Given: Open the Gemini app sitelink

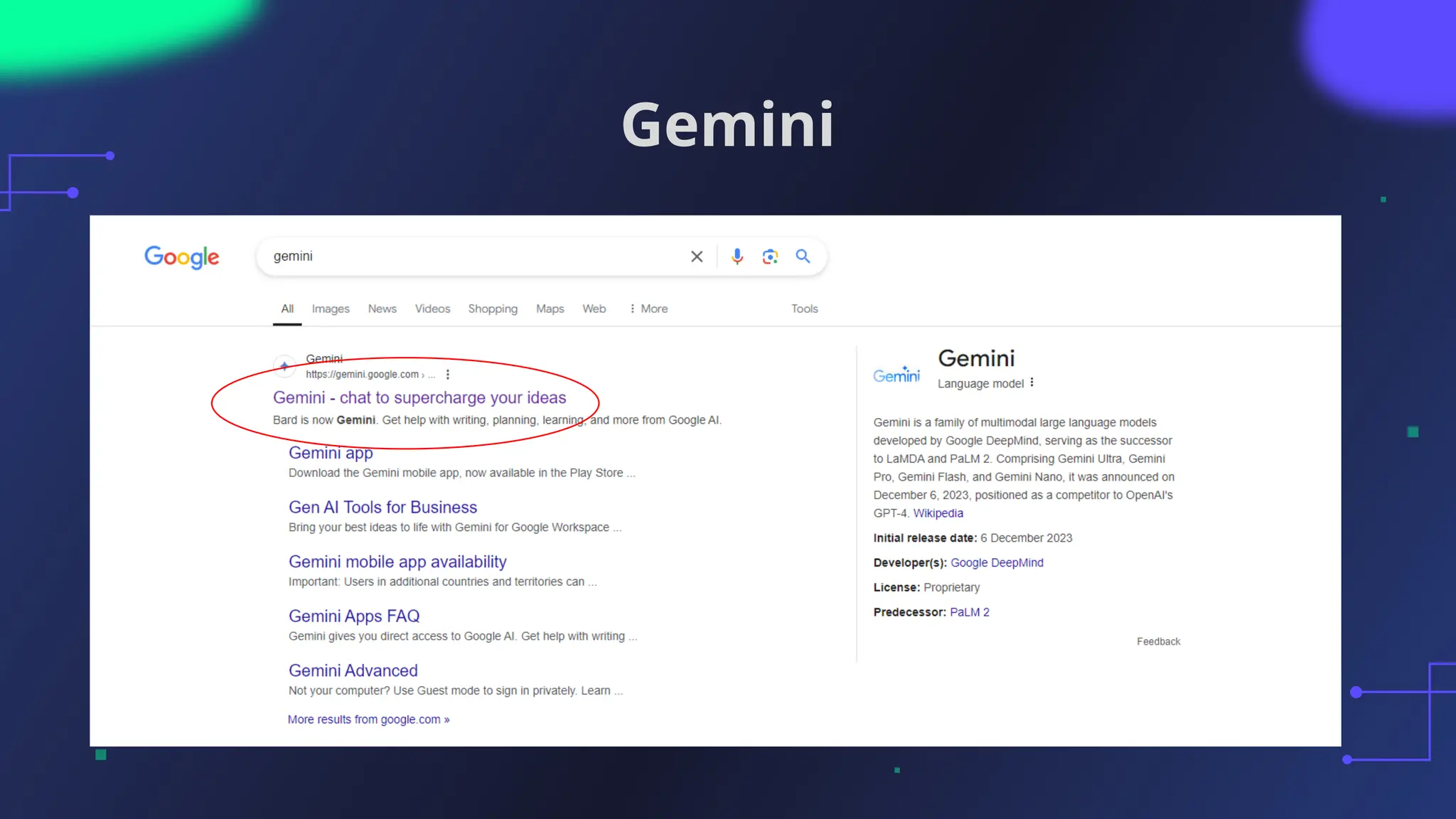Looking at the screenshot, I should click(331, 453).
